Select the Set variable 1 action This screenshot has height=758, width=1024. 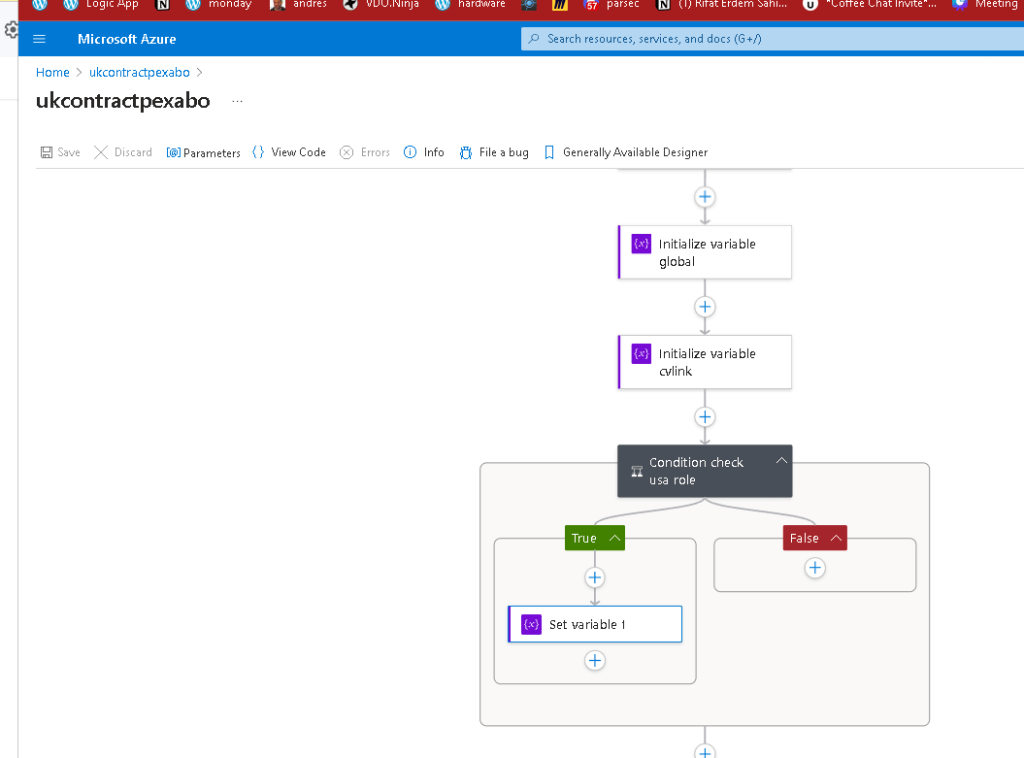595,624
